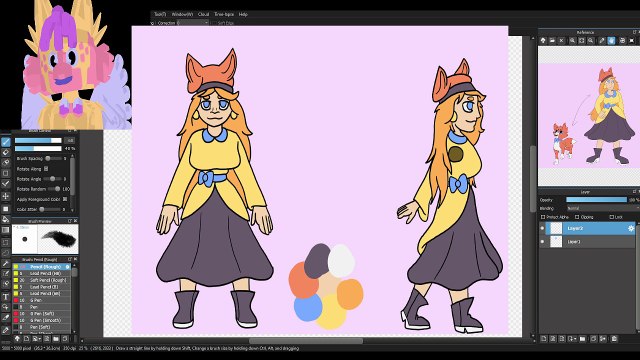This screenshot has width=640, height=360.
Task: Pick the Reference panel eyedropper
Action: point(602,40)
